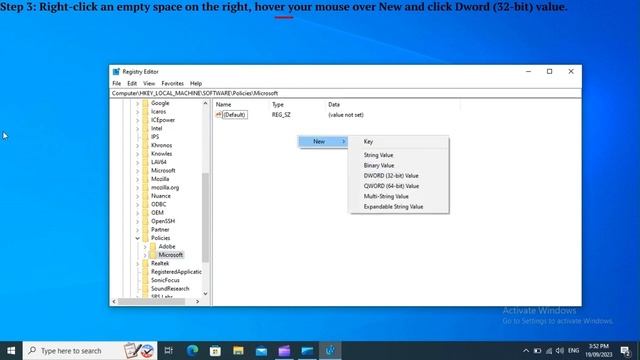Select the ICEpower key

click(x=163, y=120)
